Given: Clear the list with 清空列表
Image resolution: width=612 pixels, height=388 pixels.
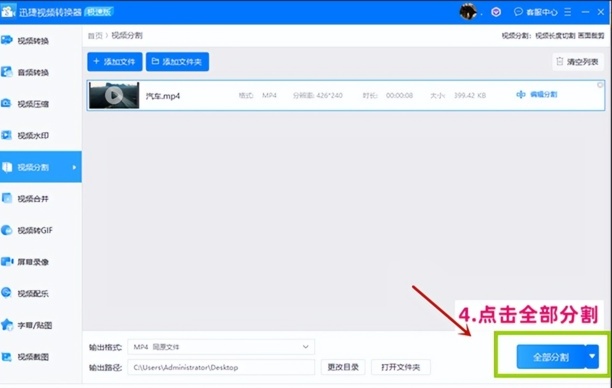Looking at the screenshot, I should (x=578, y=62).
